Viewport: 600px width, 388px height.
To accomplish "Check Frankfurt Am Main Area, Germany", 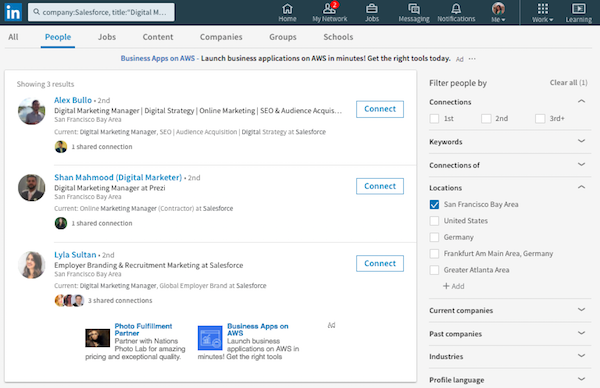I will (434, 254).
